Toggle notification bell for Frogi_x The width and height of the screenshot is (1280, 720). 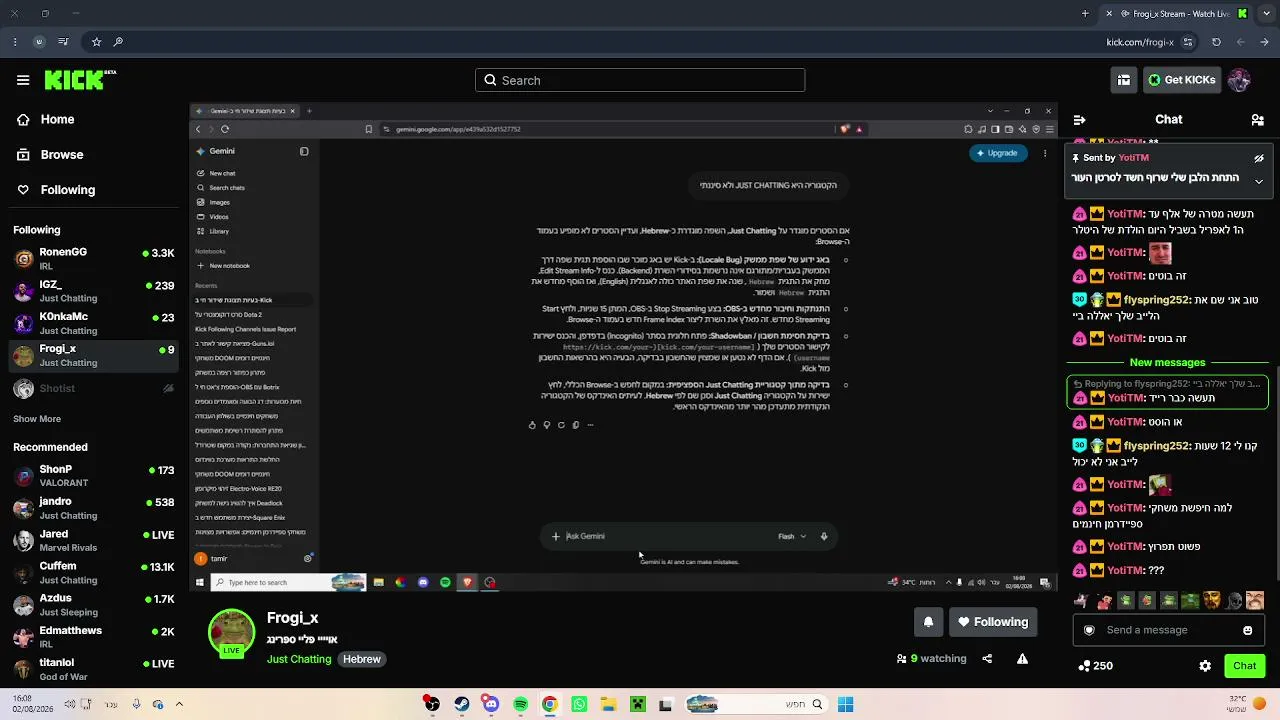click(928, 622)
